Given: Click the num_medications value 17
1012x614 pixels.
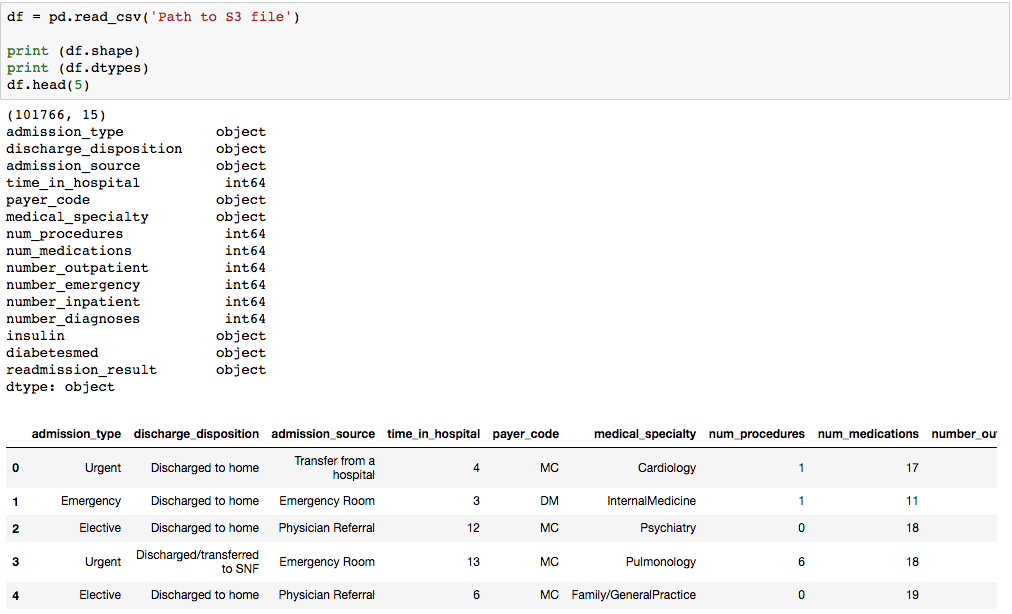Looking at the screenshot, I should coord(912,467).
